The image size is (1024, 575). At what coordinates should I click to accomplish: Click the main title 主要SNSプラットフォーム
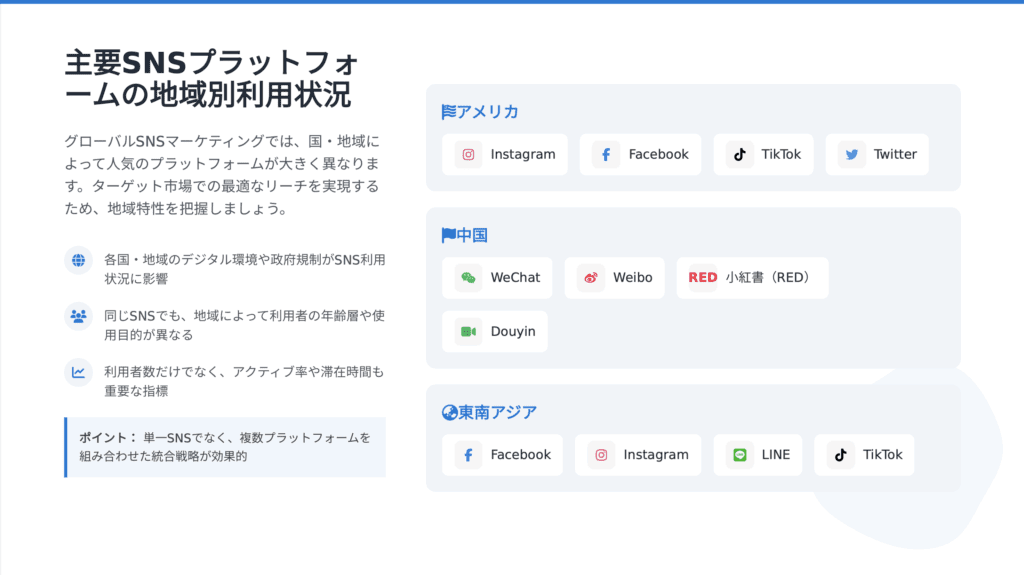tap(212, 78)
